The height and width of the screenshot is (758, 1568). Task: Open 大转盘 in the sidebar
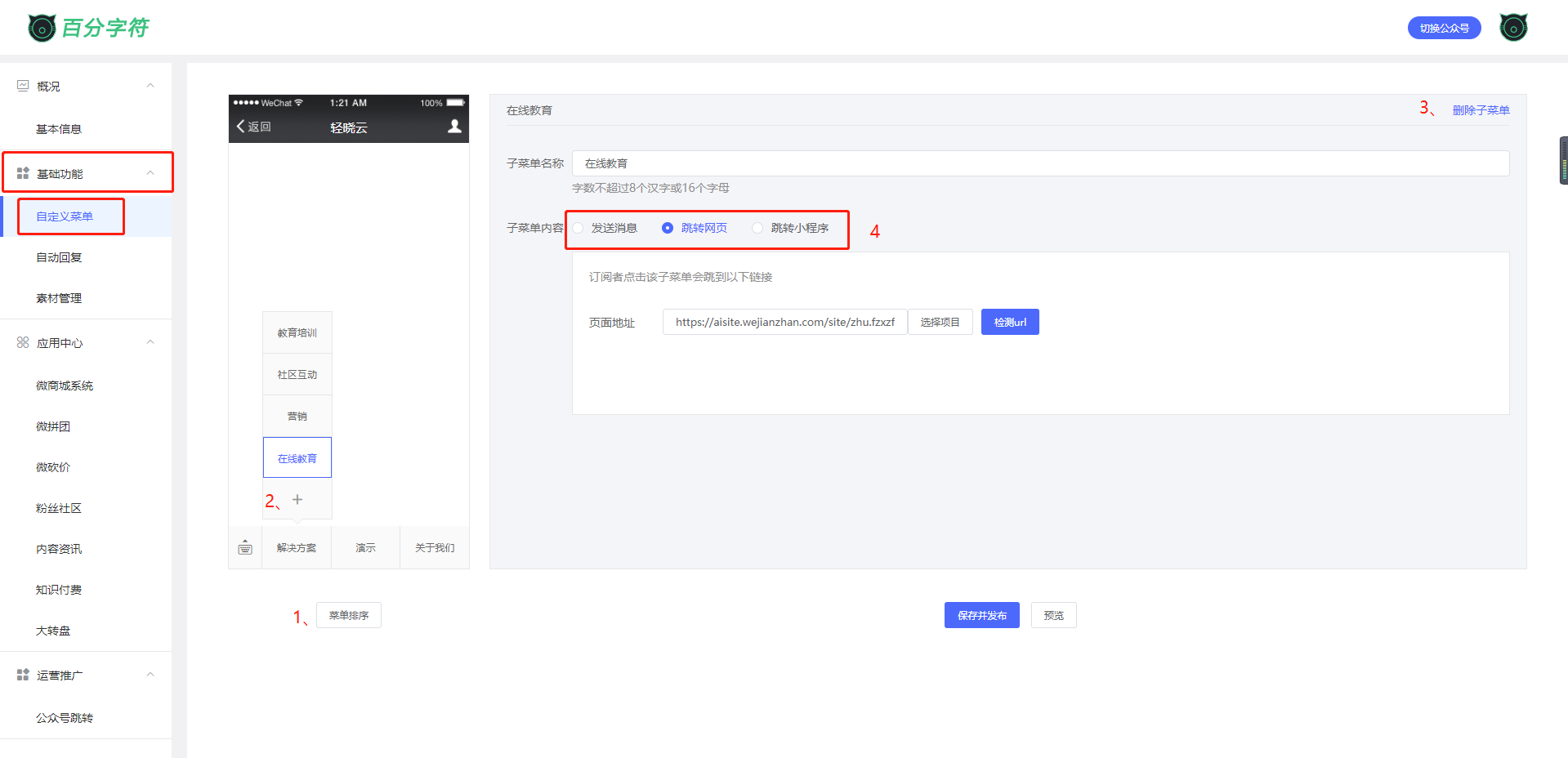53,631
